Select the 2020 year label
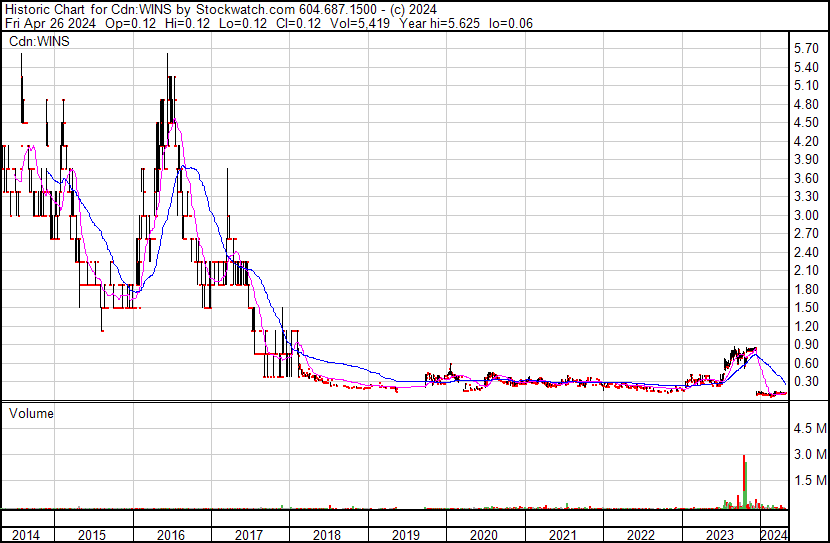This screenshot has width=830, height=543. click(485, 535)
